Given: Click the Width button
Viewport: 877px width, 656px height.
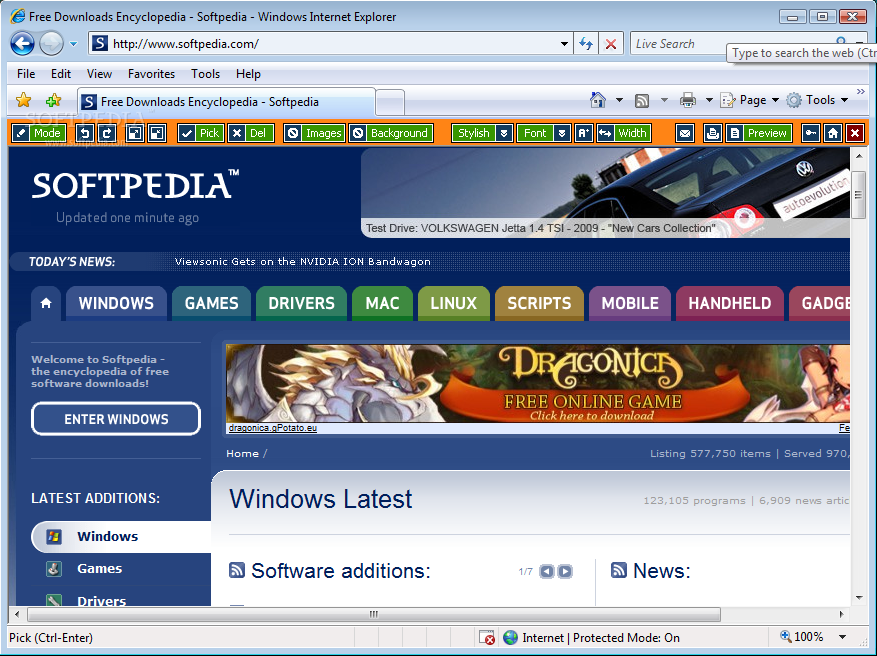Looking at the screenshot, I should click(624, 133).
